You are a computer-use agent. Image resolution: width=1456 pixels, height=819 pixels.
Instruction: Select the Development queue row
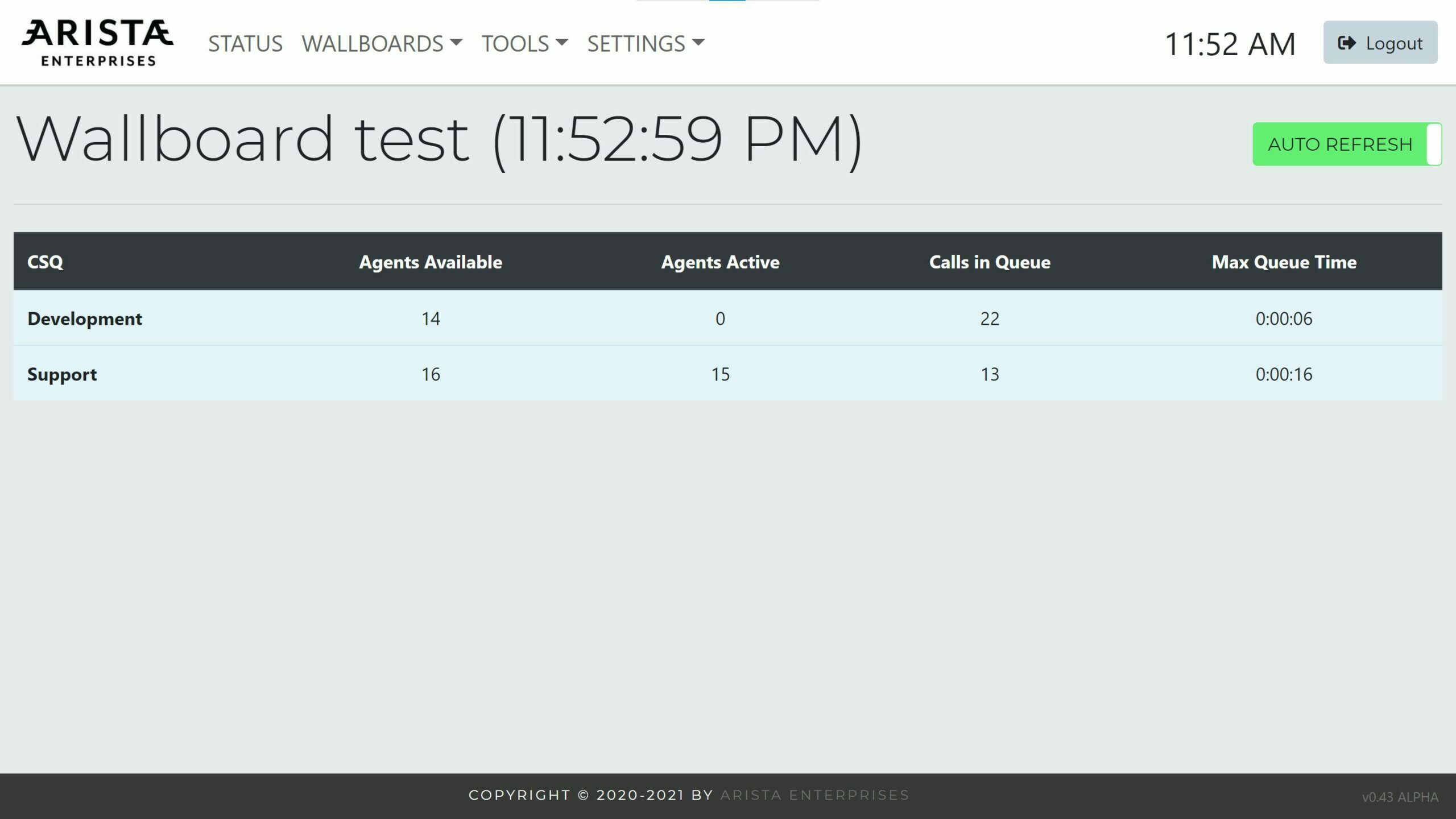click(x=85, y=318)
